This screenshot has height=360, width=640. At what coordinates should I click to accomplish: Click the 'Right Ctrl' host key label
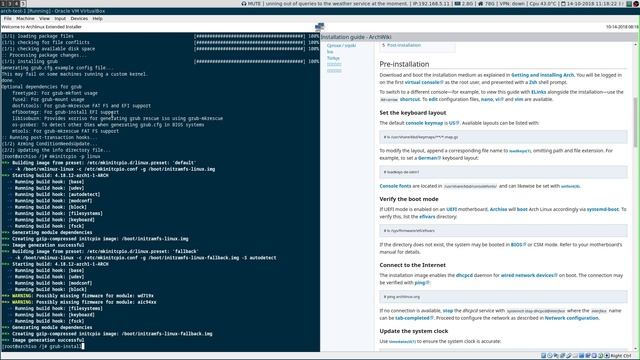621,356
